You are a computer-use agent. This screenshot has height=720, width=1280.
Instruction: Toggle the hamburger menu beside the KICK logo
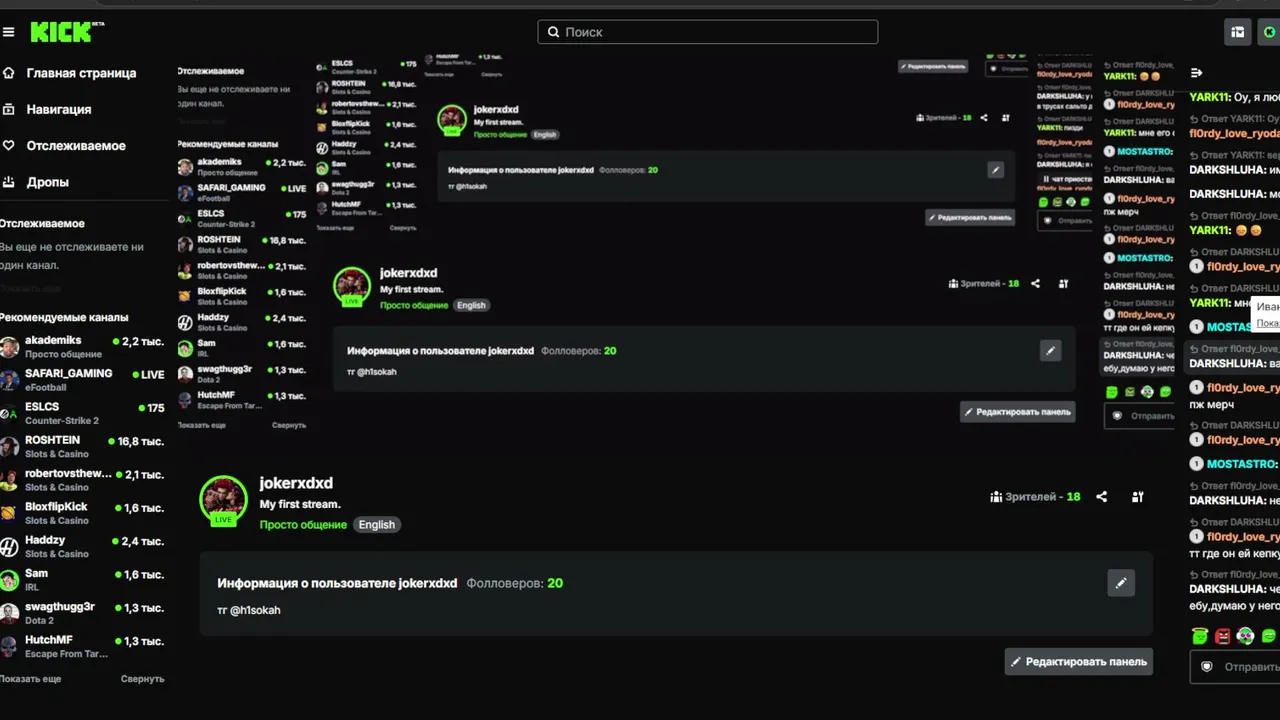coord(9,32)
